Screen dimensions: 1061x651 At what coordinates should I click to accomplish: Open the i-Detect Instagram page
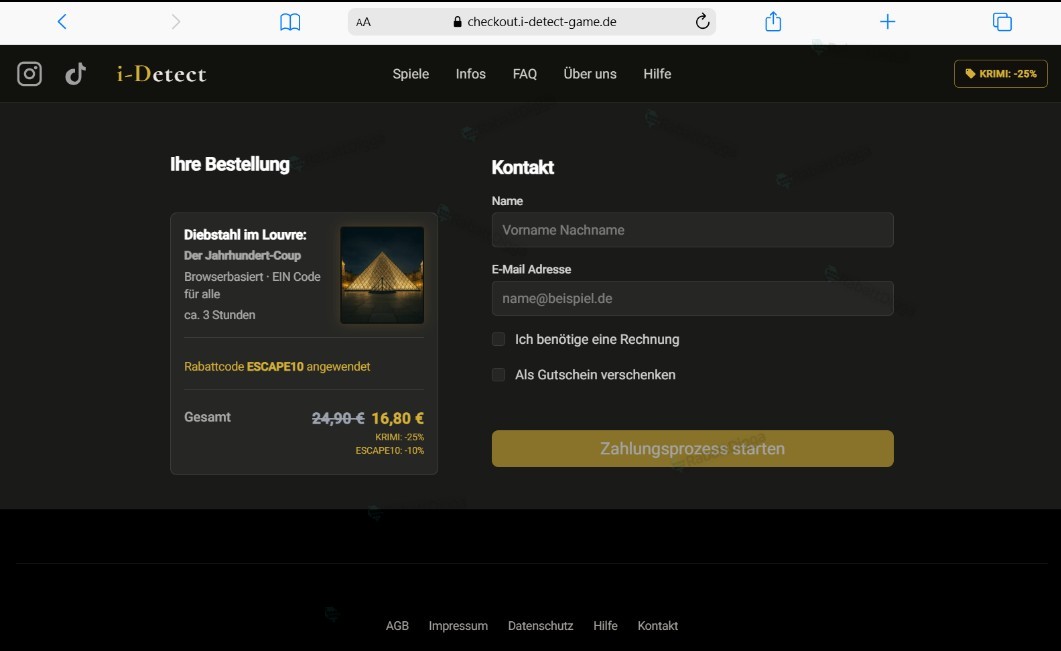pyautogui.click(x=29, y=74)
